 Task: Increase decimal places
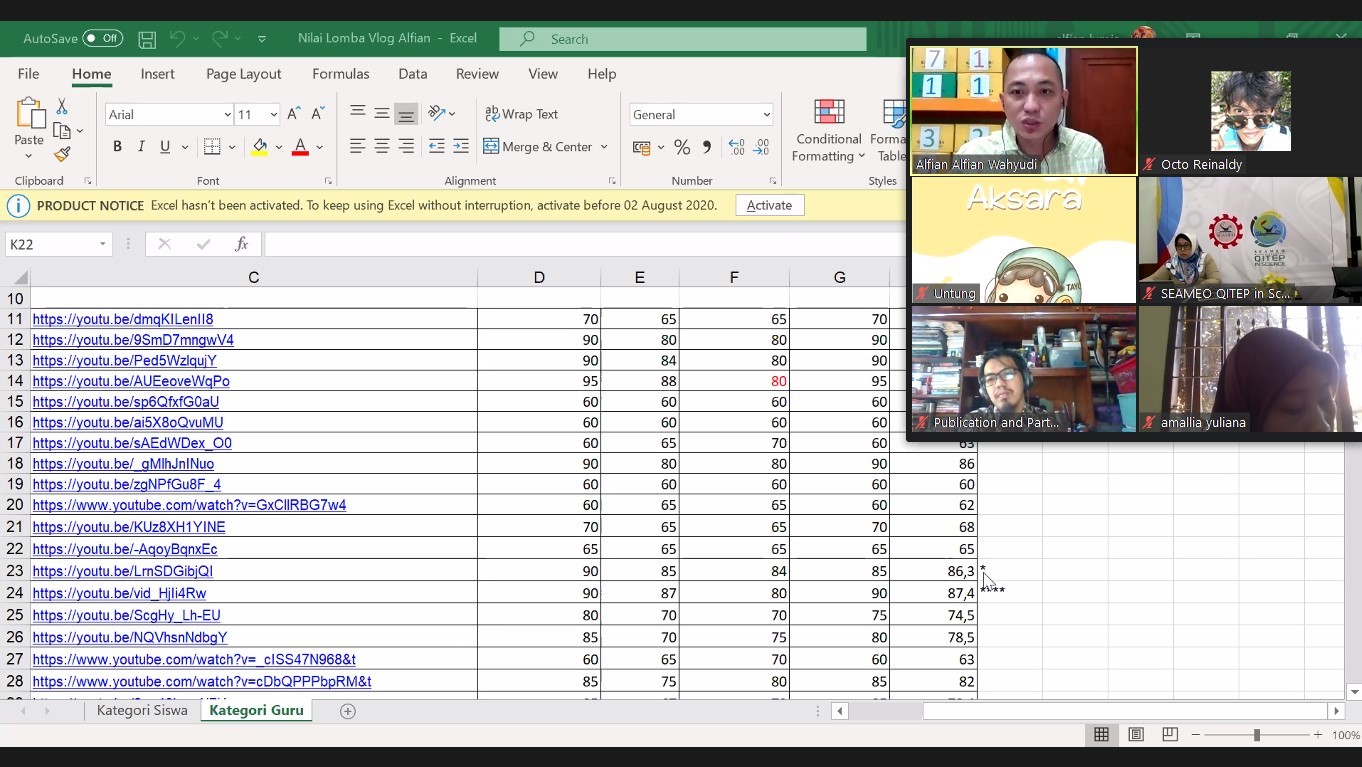(740, 146)
